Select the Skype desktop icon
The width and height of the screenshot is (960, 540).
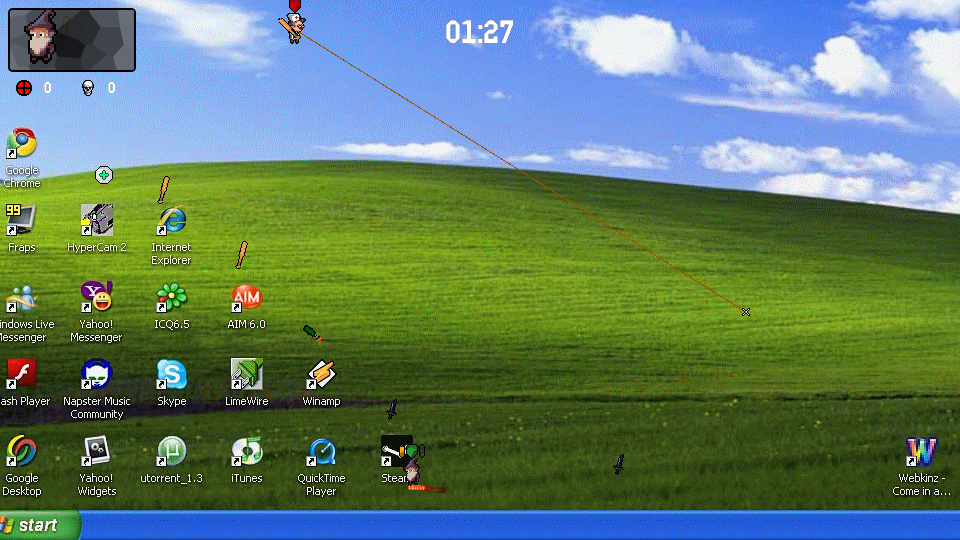click(x=171, y=374)
